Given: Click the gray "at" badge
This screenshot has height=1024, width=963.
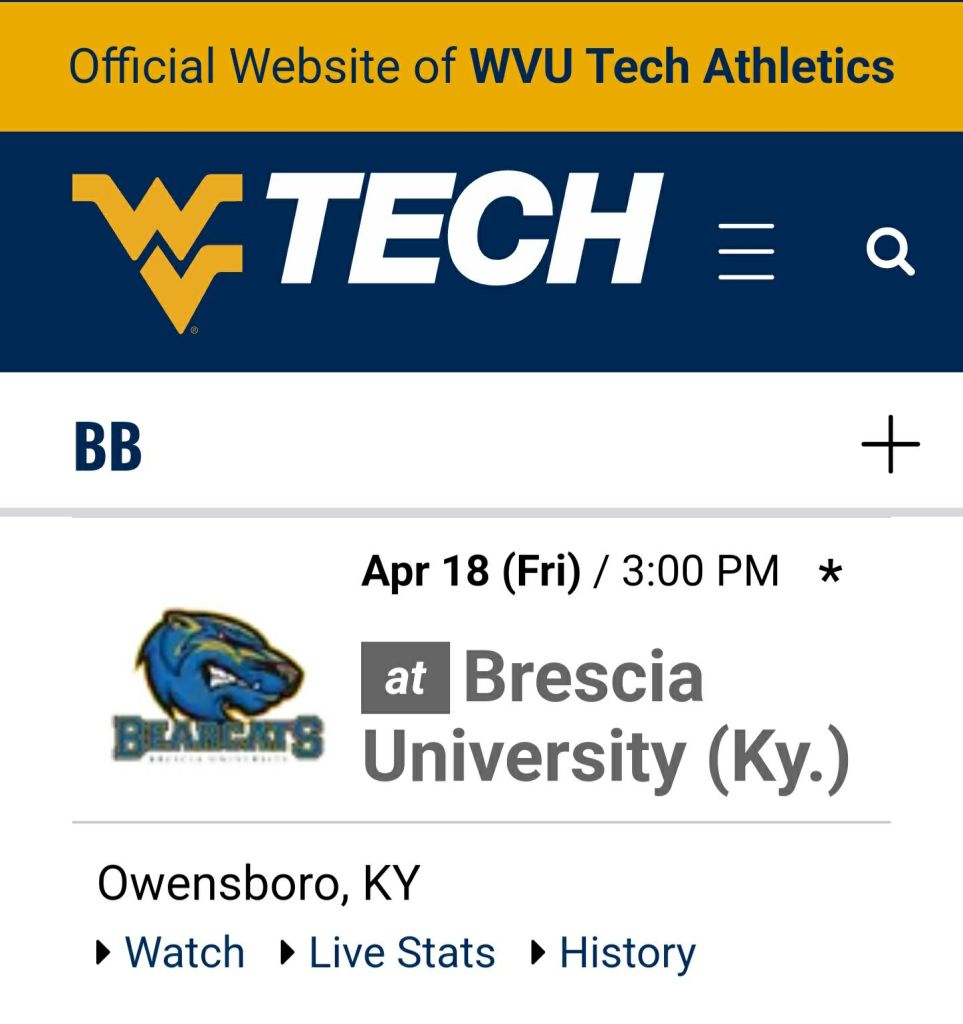Looking at the screenshot, I should click(405, 679).
